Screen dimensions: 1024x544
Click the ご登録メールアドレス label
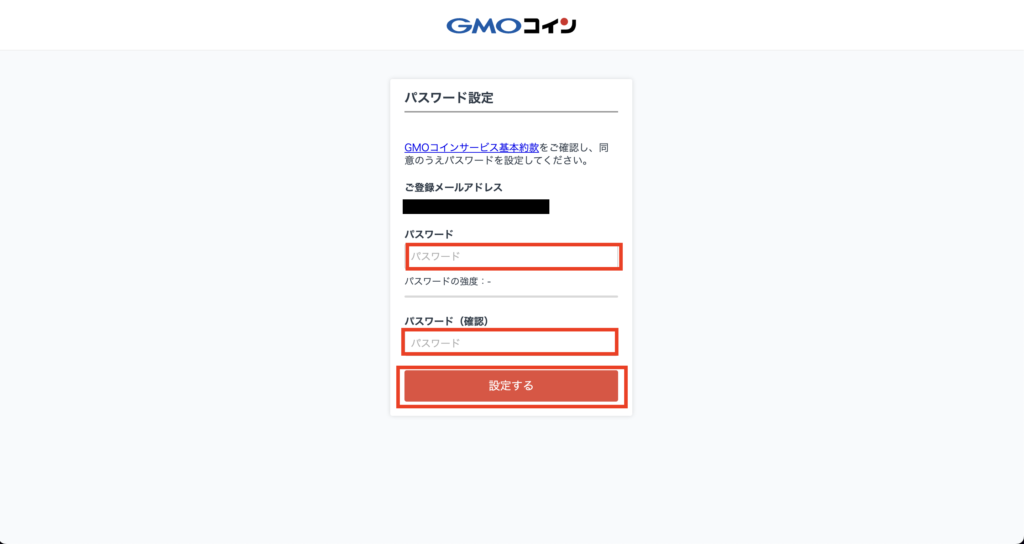pos(453,187)
